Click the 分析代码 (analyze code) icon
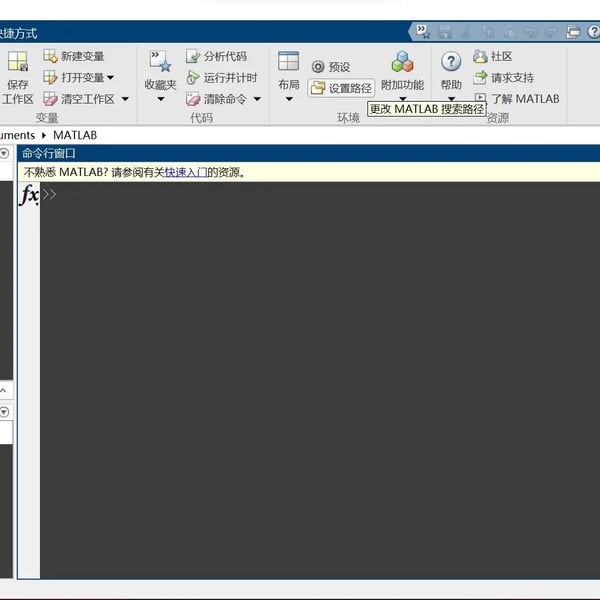600x600 pixels. (x=193, y=56)
